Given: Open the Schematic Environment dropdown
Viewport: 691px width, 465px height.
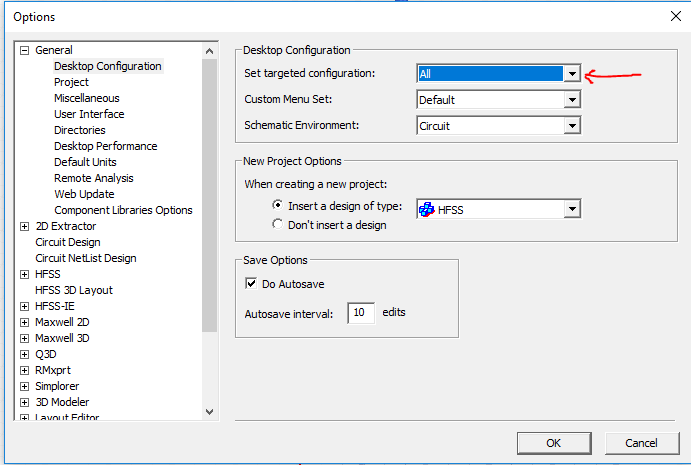Looking at the screenshot, I should pyautogui.click(x=572, y=126).
